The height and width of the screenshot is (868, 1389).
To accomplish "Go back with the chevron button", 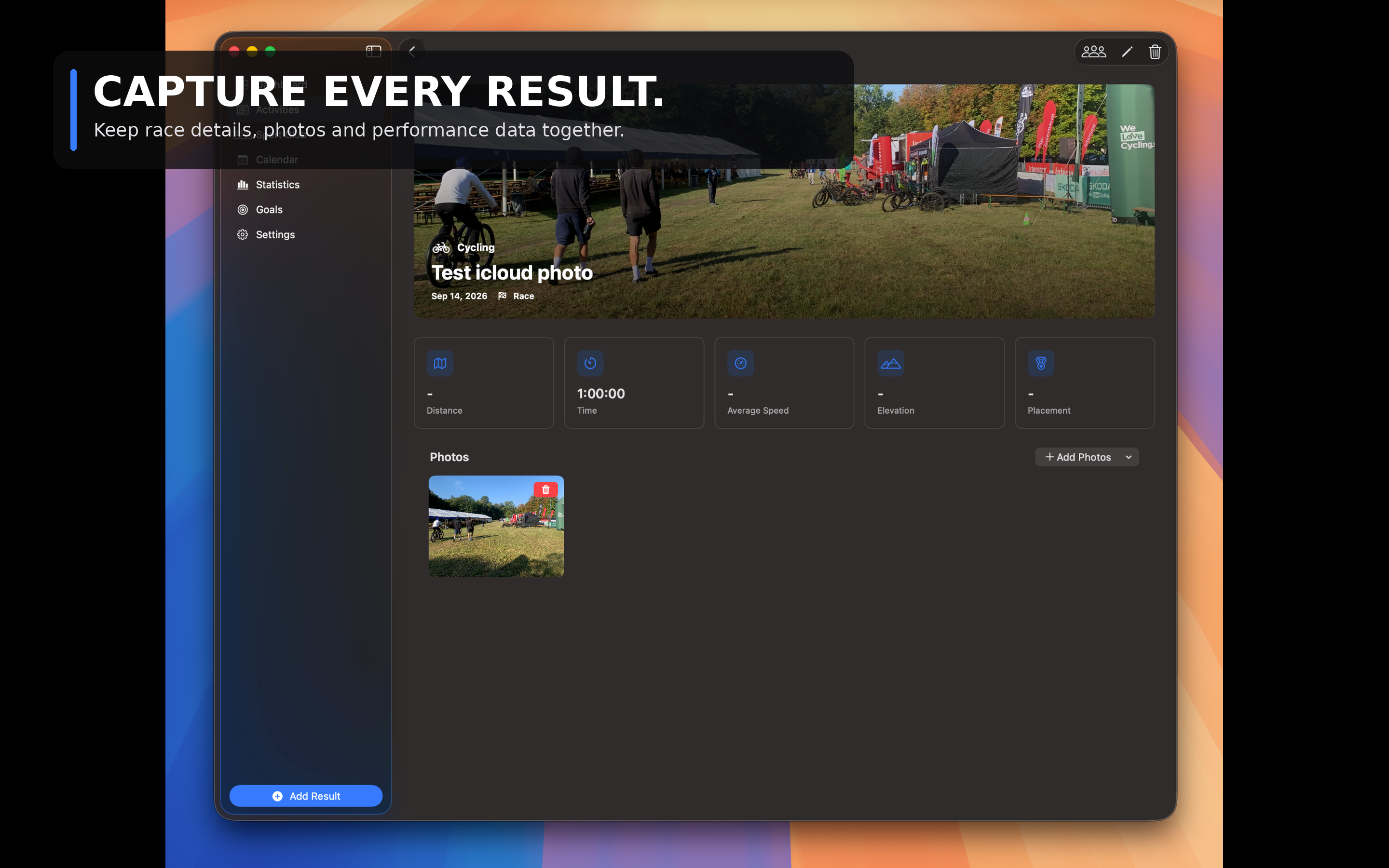I will pyautogui.click(x=411, y=52).
